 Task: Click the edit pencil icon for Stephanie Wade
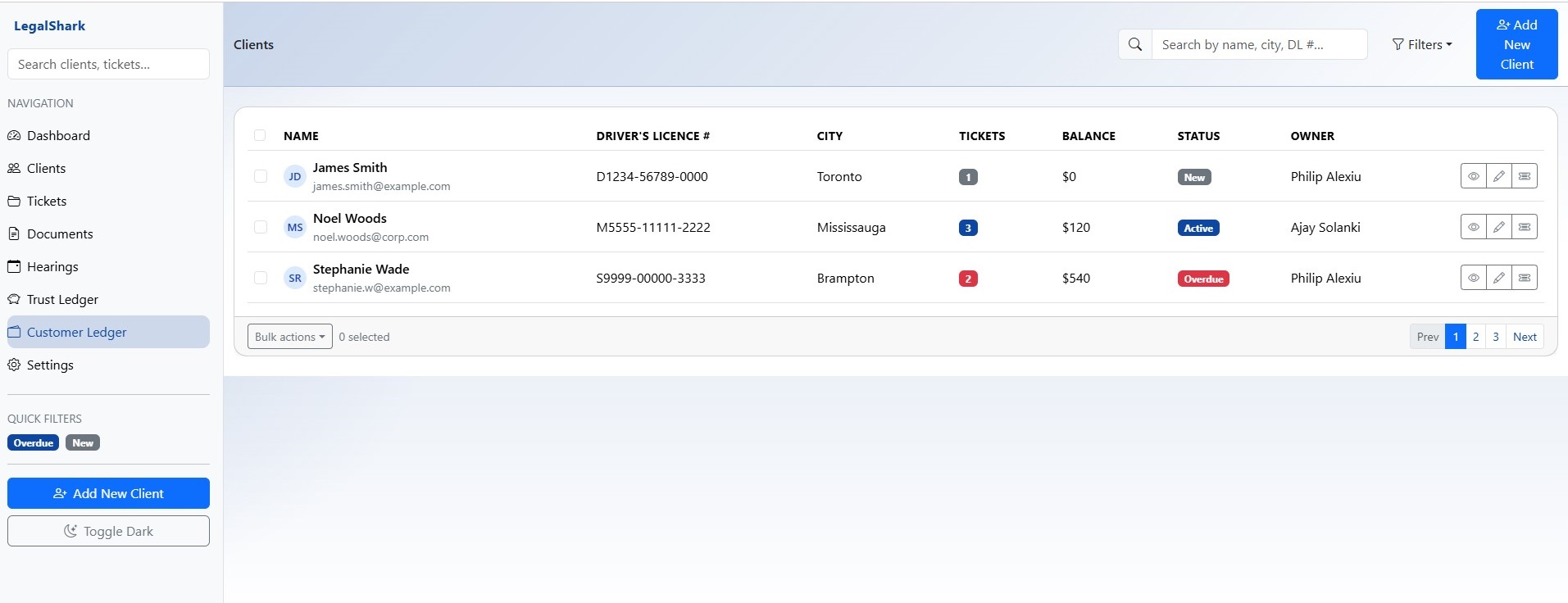[1498, 278]
